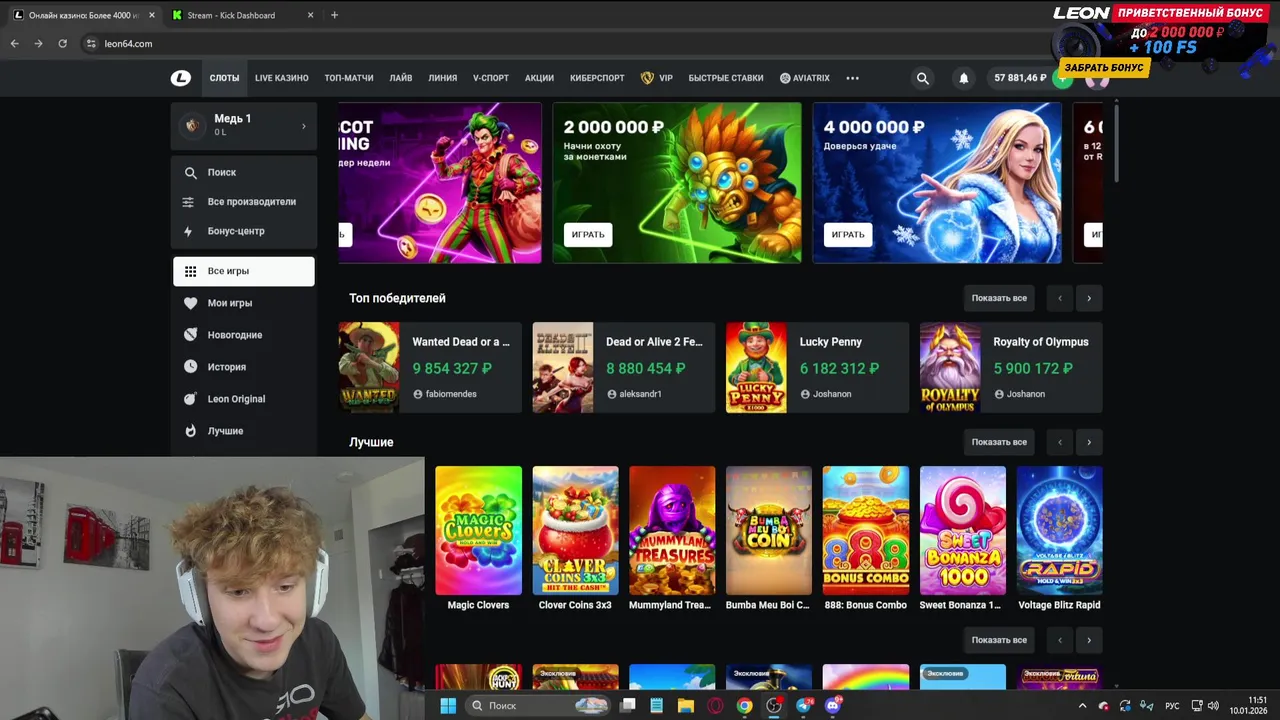The image size is (1280, 720).
Task: Previous arrow in Топ победителей section
Action: coord(1060,298)
